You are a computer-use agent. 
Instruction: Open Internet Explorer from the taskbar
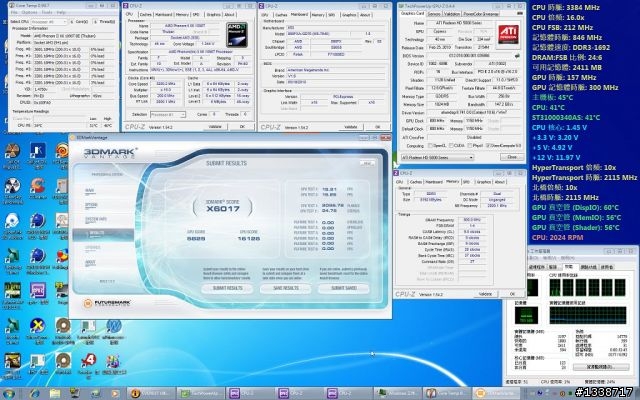(35, 393)
